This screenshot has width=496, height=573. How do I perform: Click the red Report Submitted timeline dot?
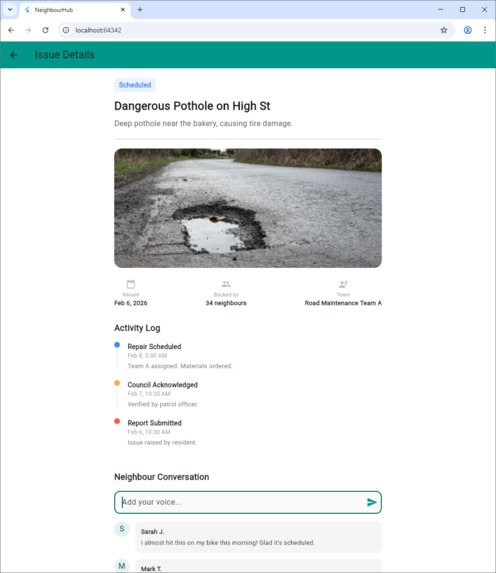coord(117,421)
